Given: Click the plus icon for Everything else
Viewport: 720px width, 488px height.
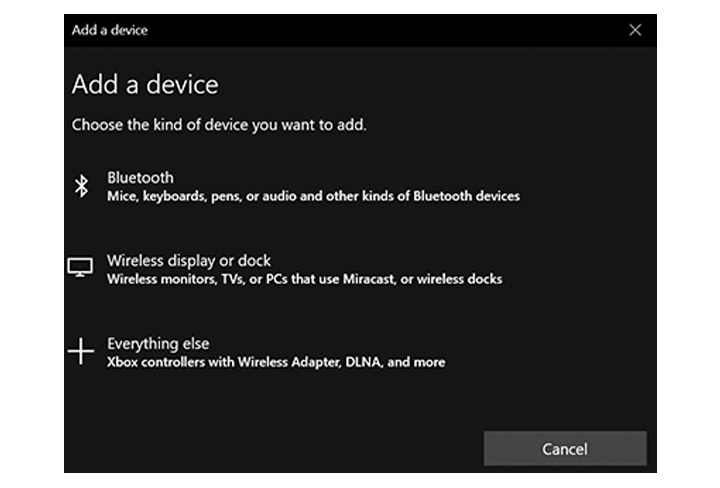Looking at the screenshot, I should [81, 351].
